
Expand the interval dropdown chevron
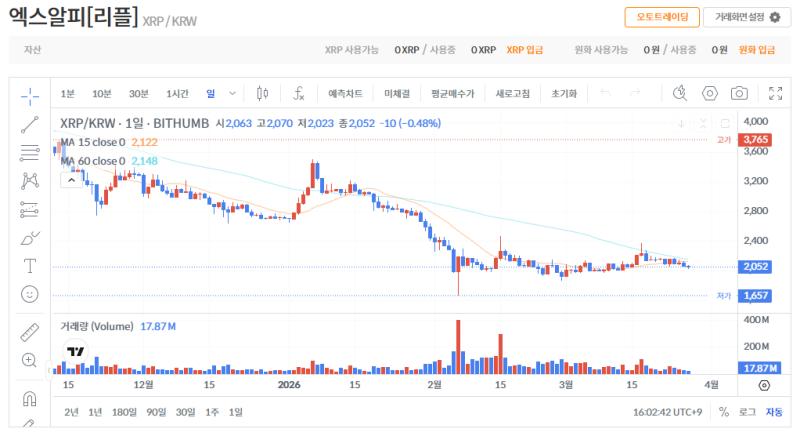click(x=233, y=94)
